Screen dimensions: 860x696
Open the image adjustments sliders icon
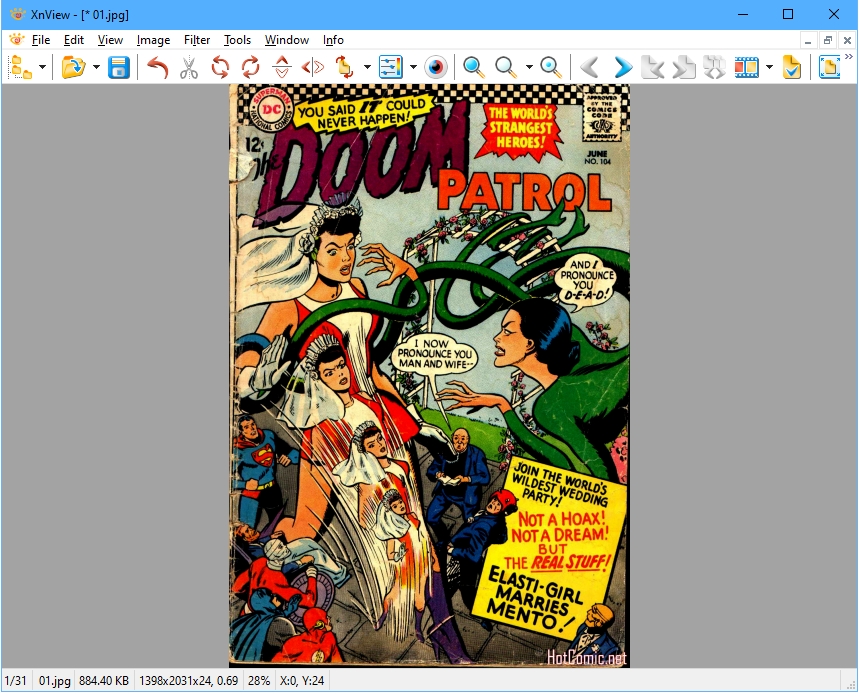(391, 67)
